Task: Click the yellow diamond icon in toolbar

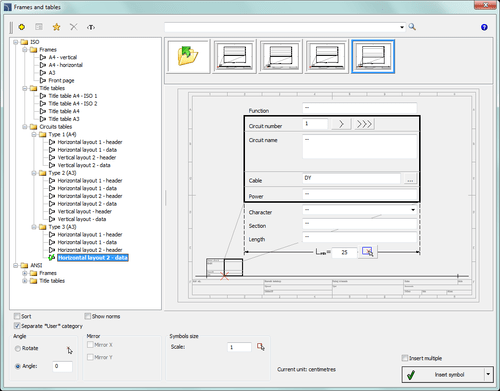Action: [22, 27]
